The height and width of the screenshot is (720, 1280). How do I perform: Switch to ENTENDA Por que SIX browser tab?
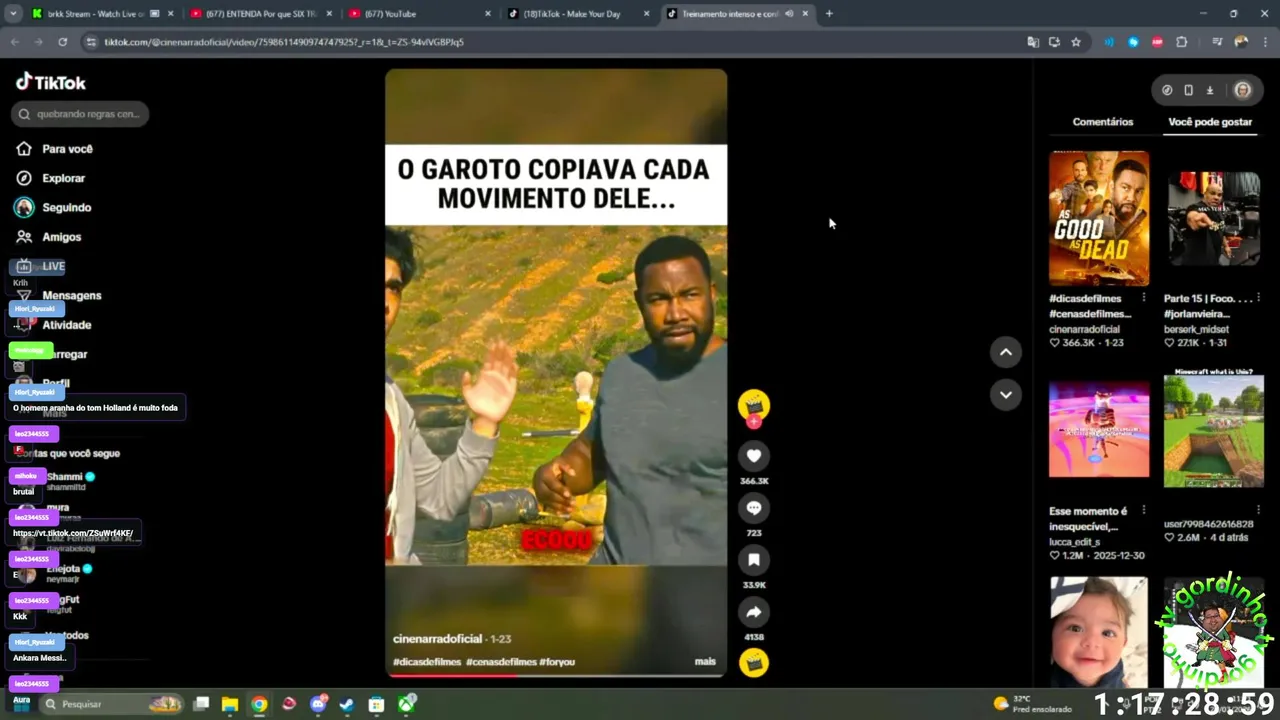(260, 14)
